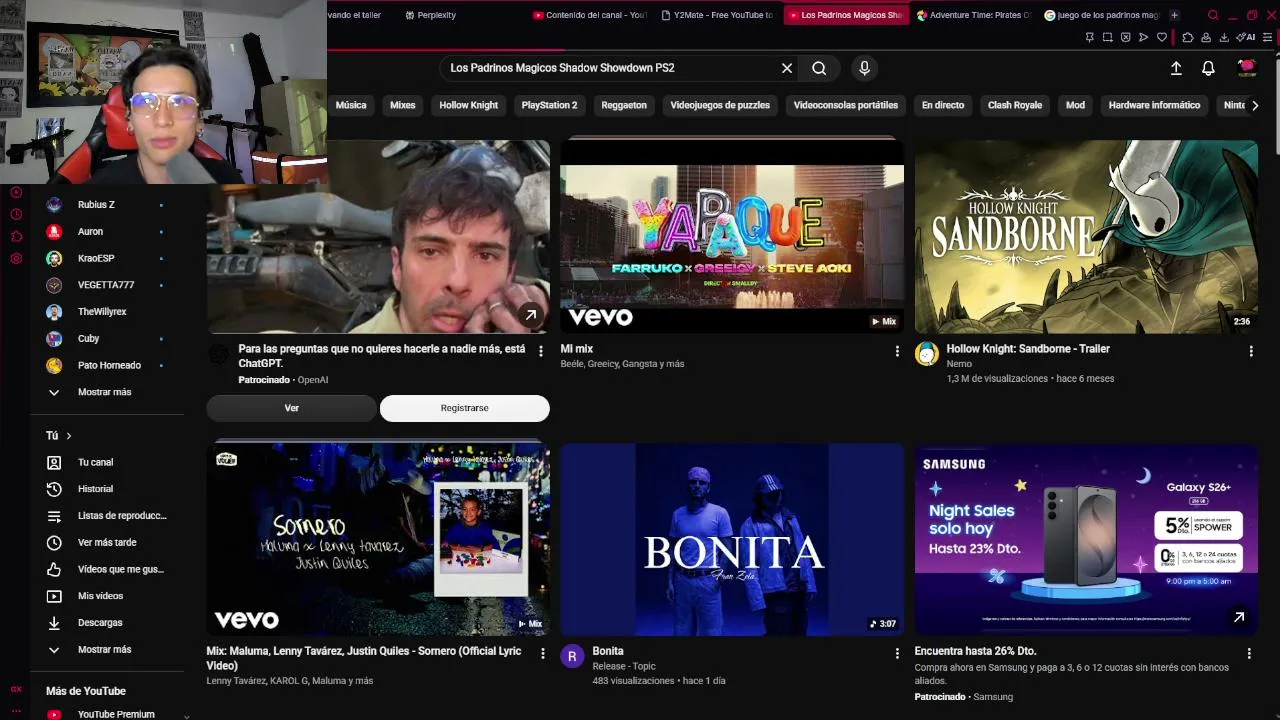Open Nemo channel avatar
Image resolution: width=1280 pixels, height=720 pixels.
click(x=927, y=354)
